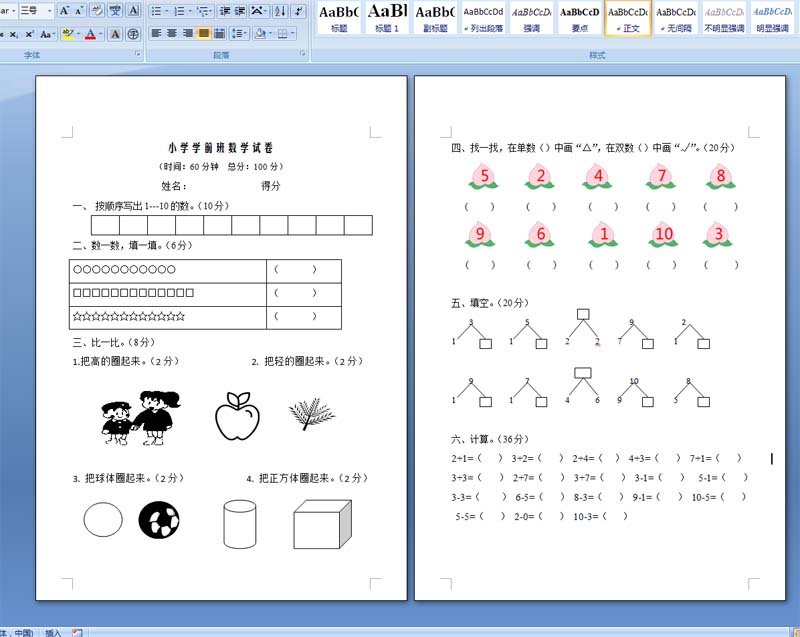Screen dimensions: 800x637
Task: Toggle superscript formatting
Action: point(30,34)
